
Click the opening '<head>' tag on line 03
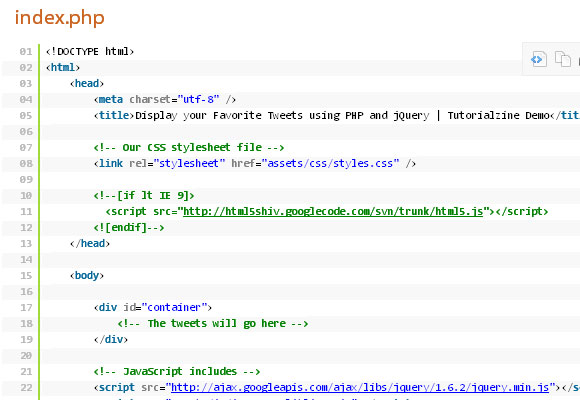87,83
